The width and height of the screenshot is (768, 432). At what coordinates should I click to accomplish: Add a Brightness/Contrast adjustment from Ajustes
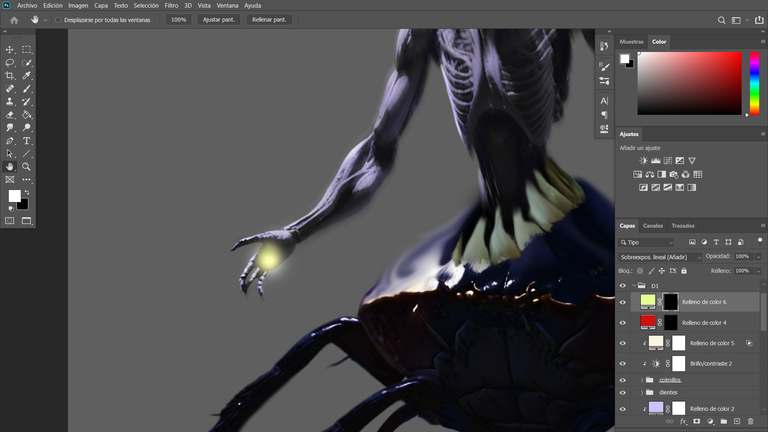pyautogui.click(x=644, y=161)
